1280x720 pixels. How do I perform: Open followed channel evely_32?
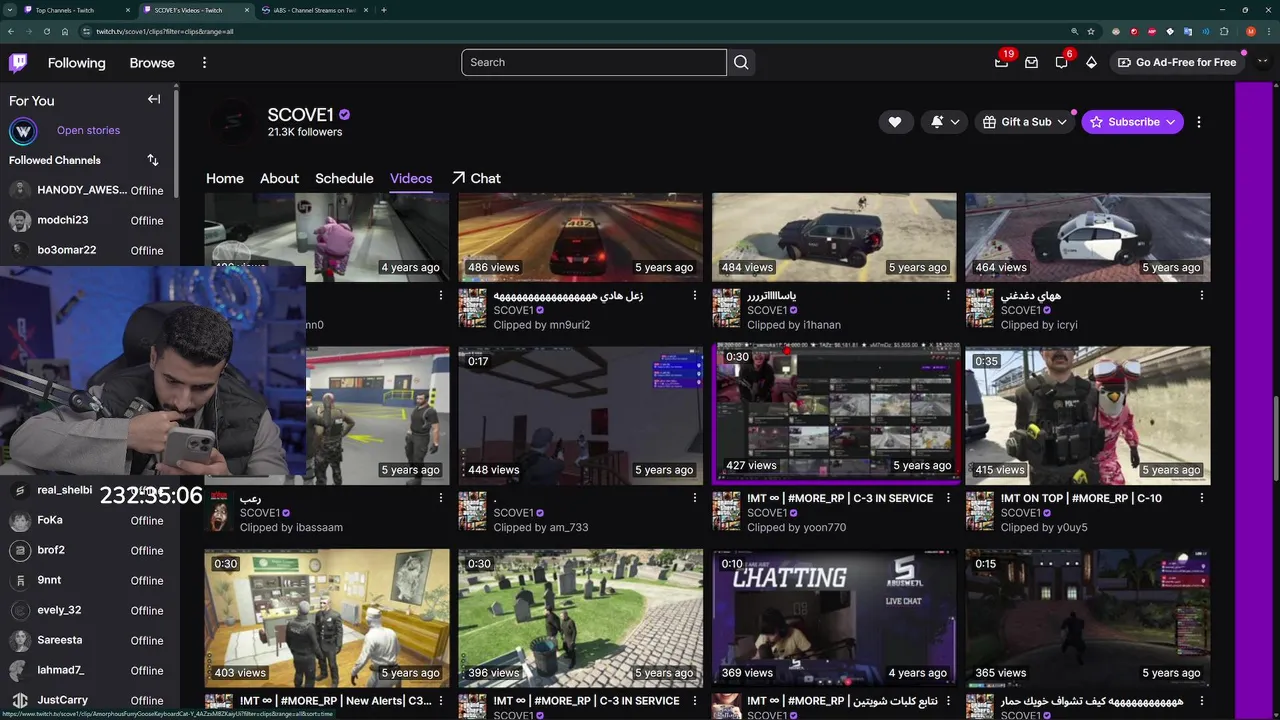coord(88,610)
